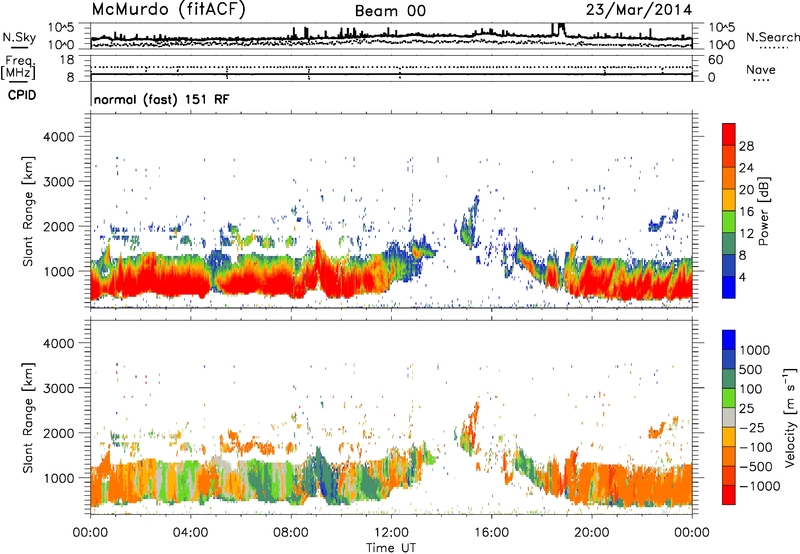Select the Slant Range label of velocity panel
Screen dimensions: 800x554
[28, 417]
